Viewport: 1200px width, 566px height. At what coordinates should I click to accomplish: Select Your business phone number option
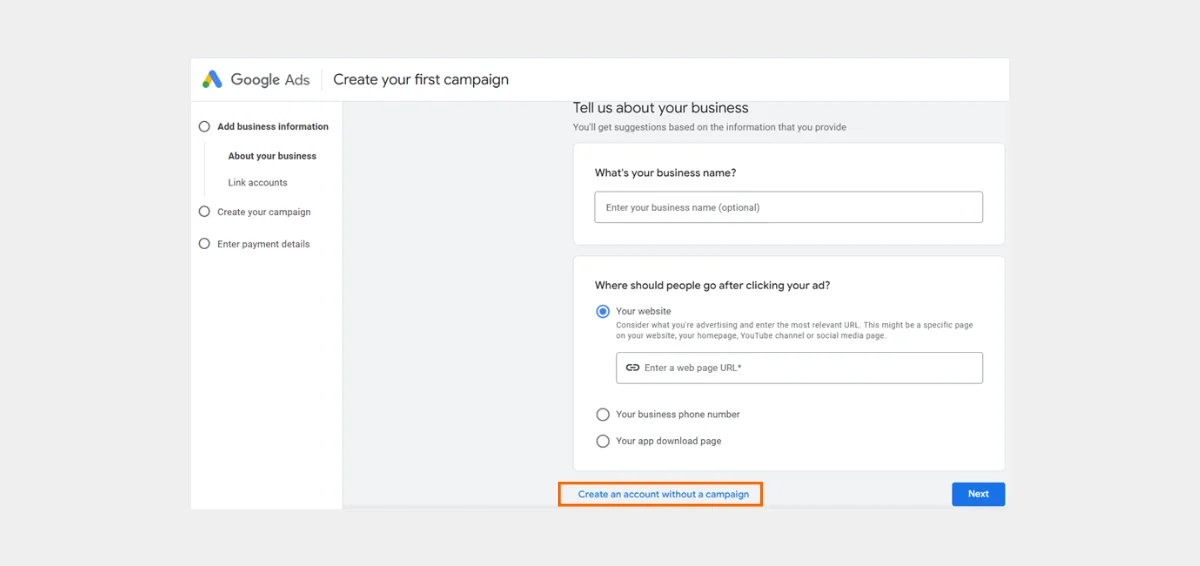pos(603,415)
